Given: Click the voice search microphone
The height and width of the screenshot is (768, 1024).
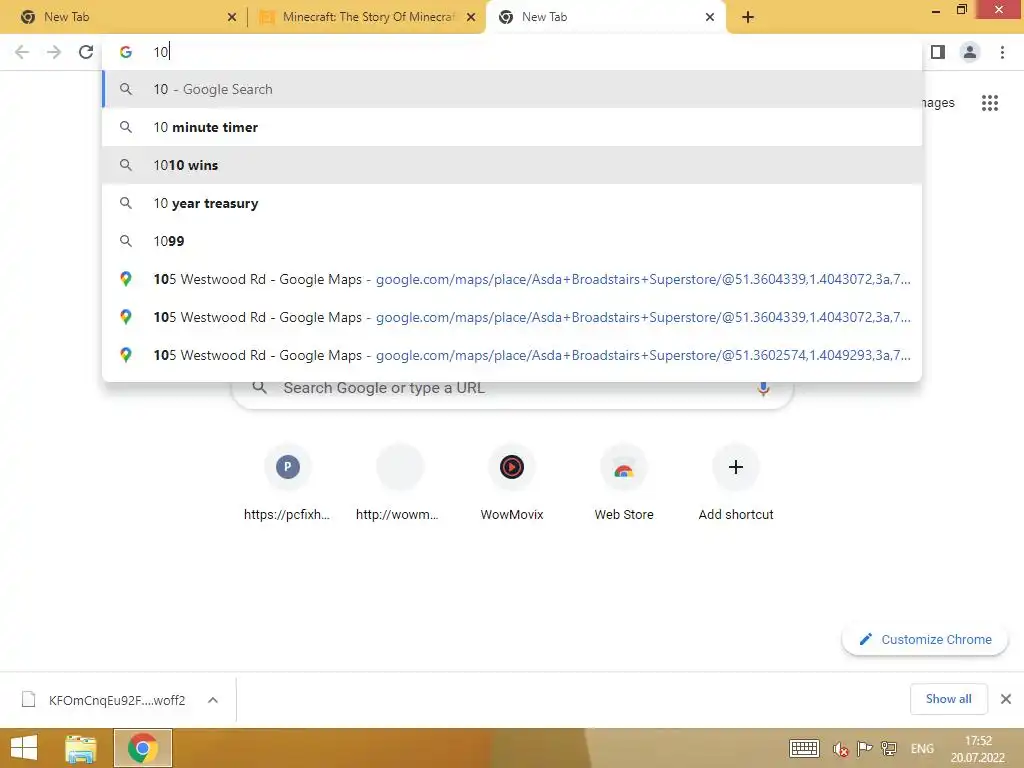Looking at the screenshot, I should [x=763, y=388].
